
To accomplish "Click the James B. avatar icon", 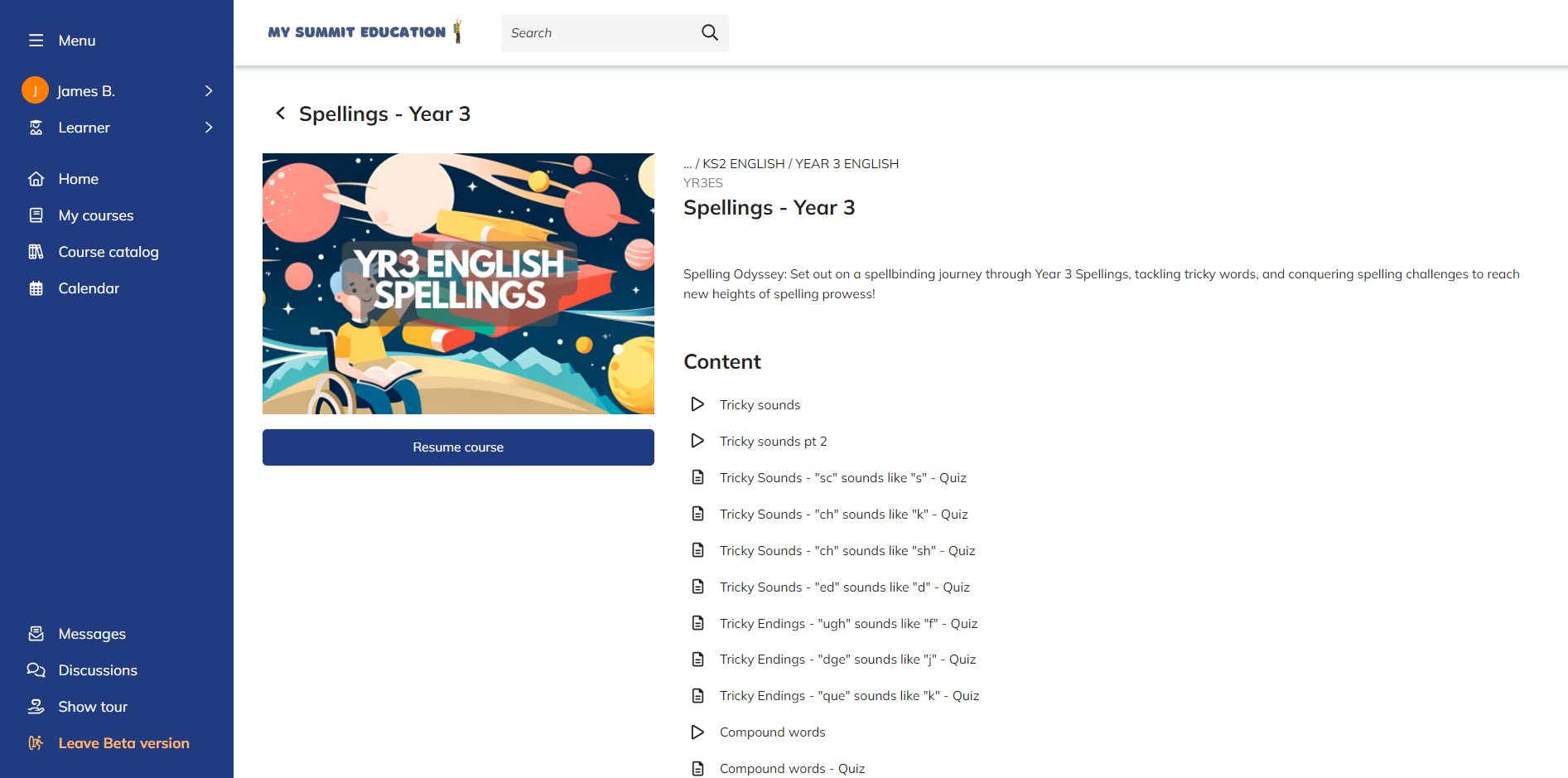I will [35, 90].
